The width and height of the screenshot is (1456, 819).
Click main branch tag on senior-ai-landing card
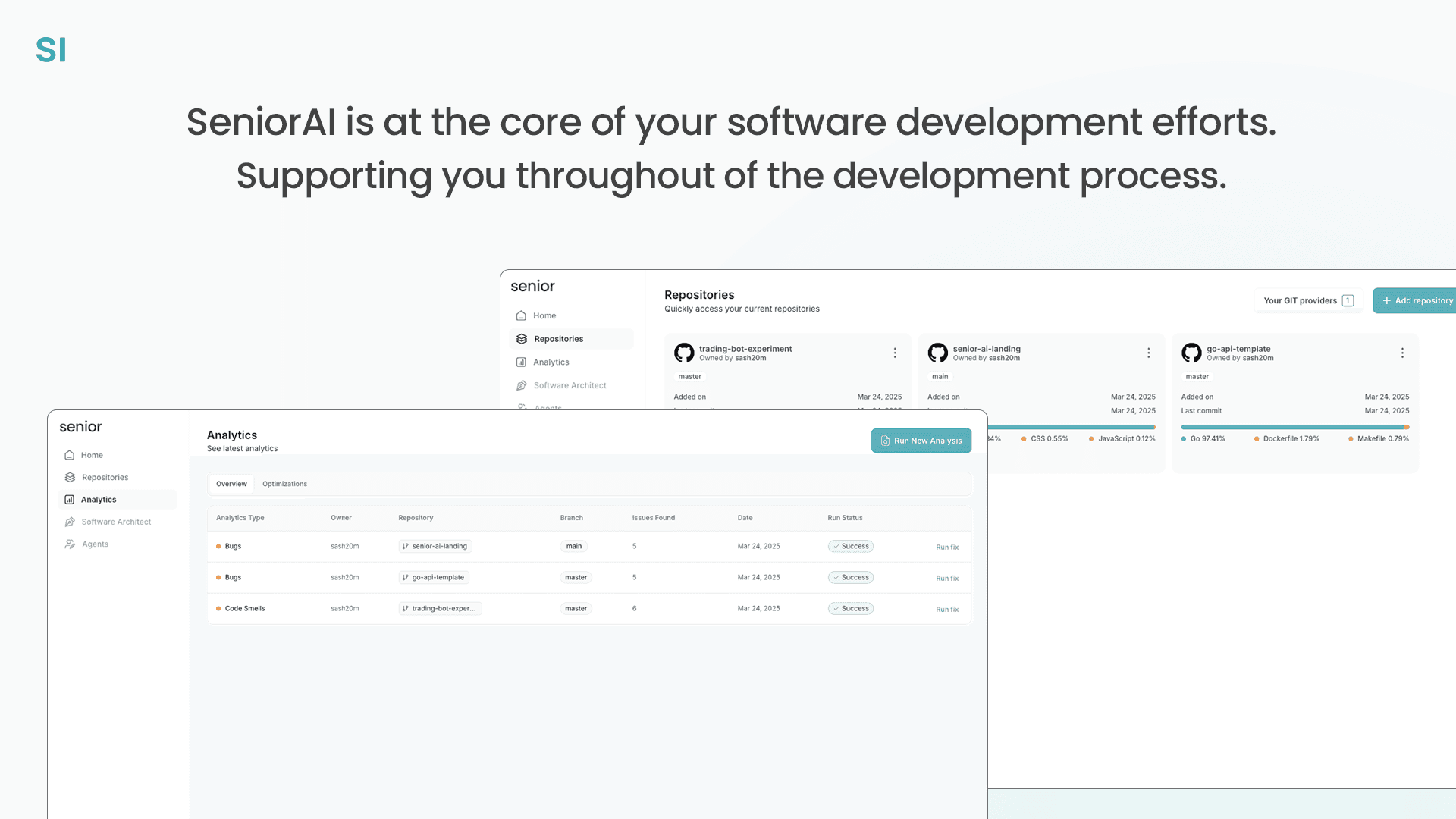tap(940, 377)
